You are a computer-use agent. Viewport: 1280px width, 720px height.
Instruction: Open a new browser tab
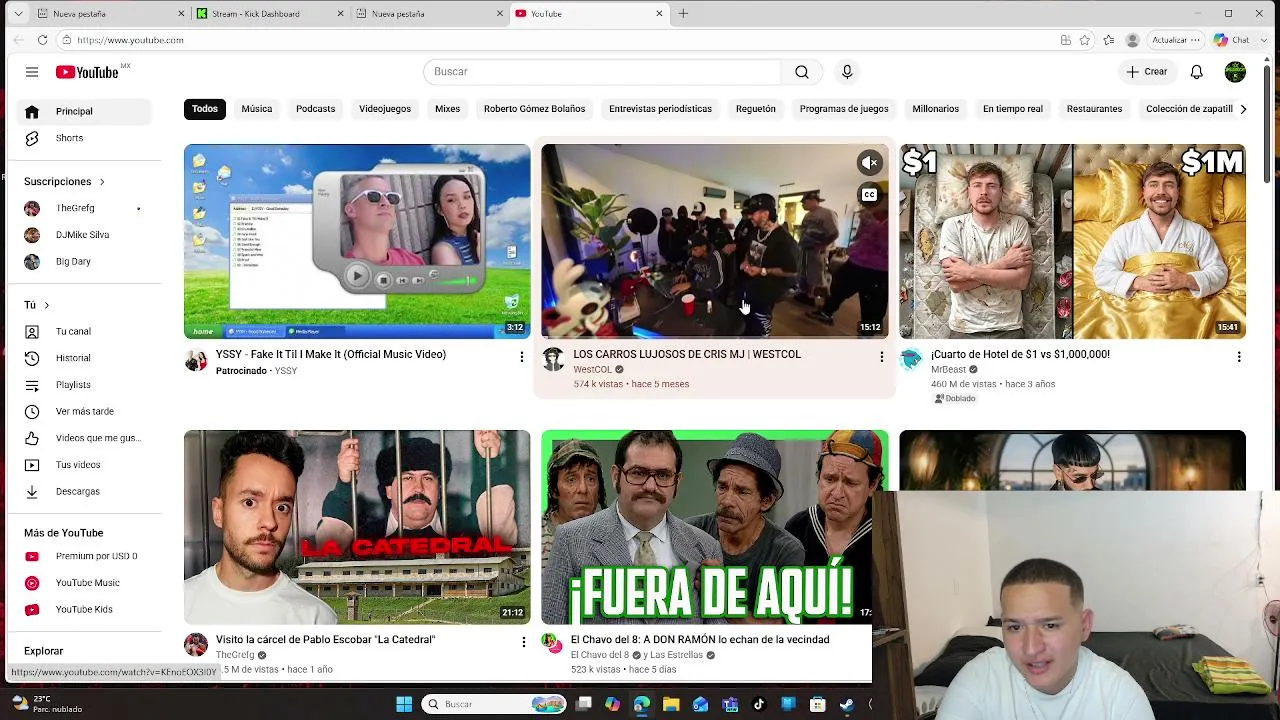pos(683,14)
